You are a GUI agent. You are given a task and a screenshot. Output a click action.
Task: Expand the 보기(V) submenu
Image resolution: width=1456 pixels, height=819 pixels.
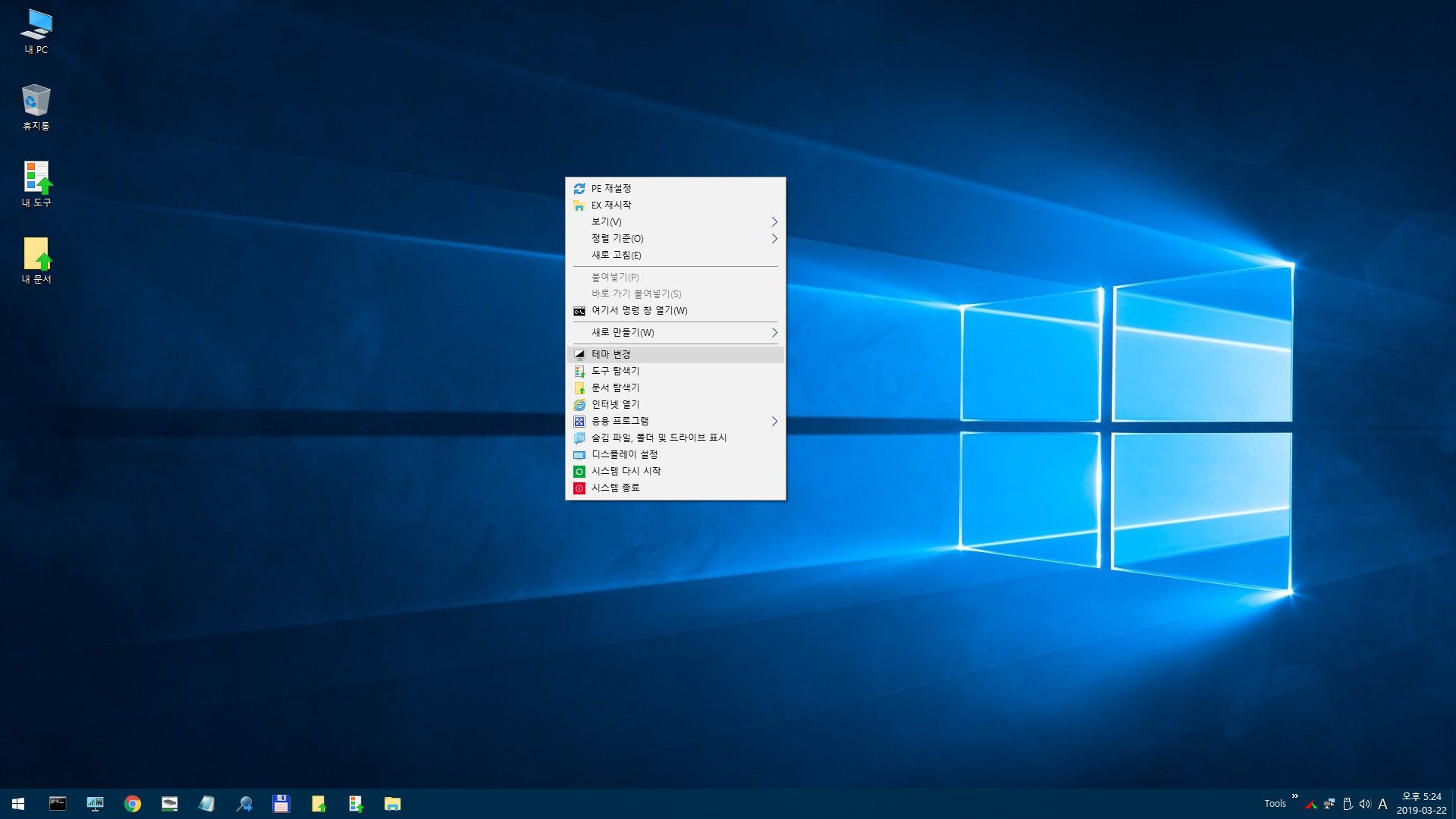(676, 221)
